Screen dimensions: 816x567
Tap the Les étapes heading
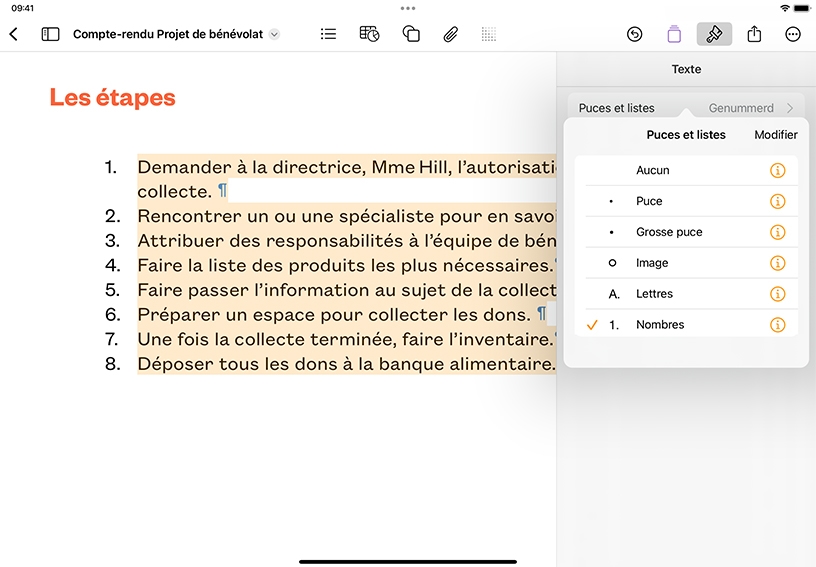(112, 97)
